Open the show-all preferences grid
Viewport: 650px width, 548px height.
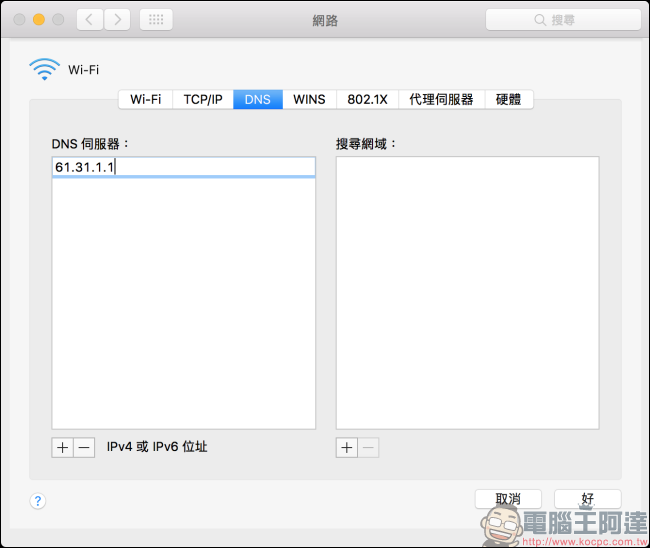[x=156, y=19]
